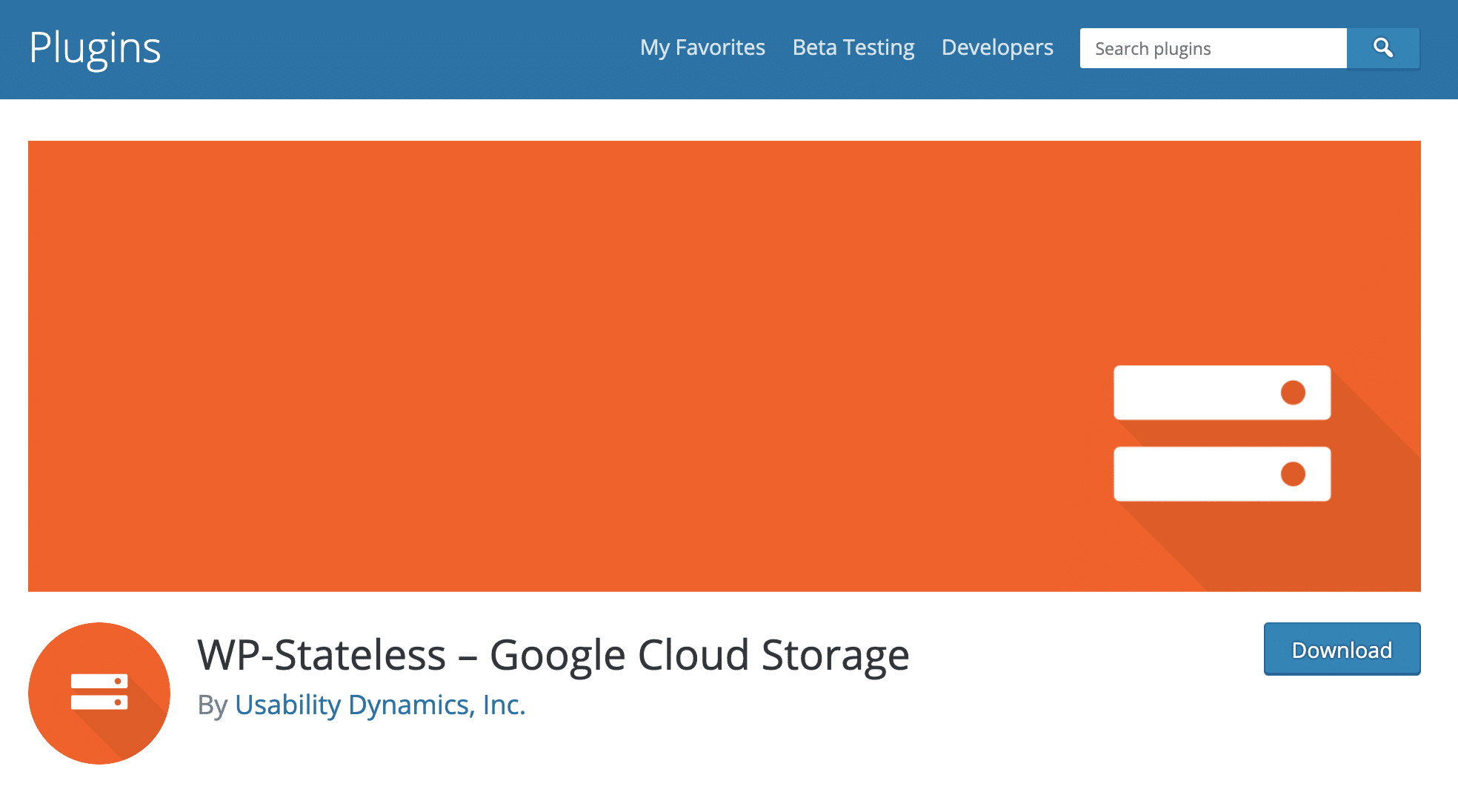Click the search magnifier button
This screenshot has width=1458, height=812.
pos(1382,48)
